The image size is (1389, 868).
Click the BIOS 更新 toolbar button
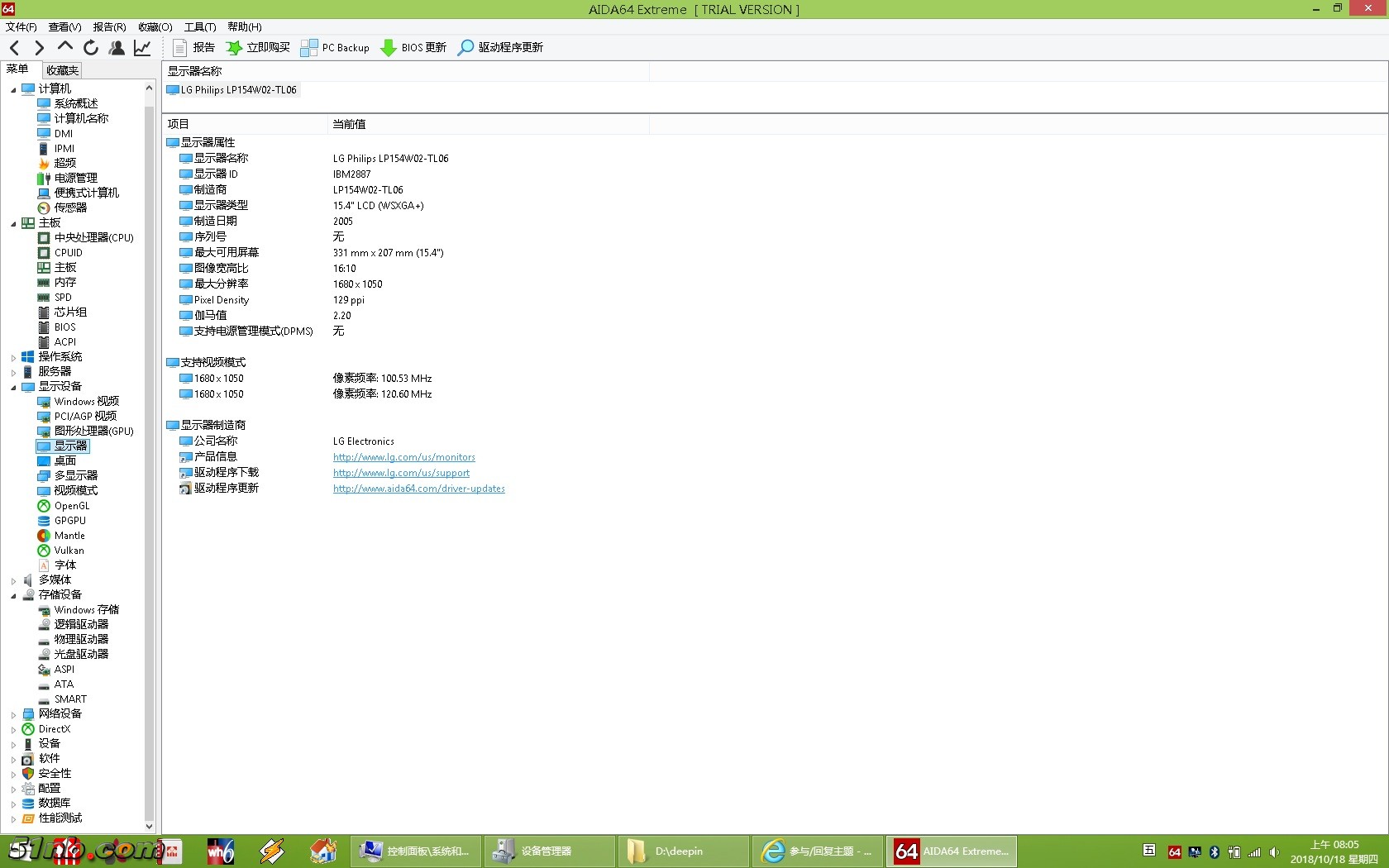413,48
